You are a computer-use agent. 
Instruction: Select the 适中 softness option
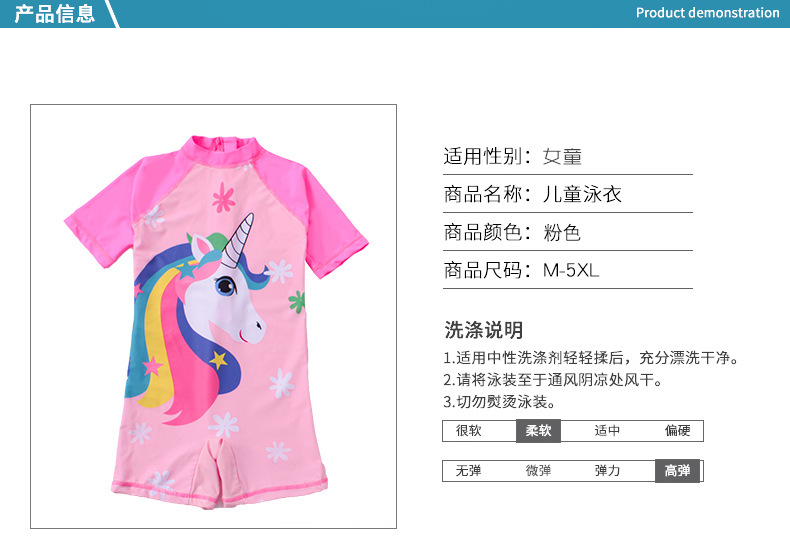point(607,431)
